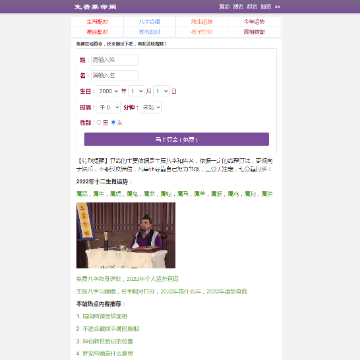
Task: Open the 名字配对打分 link
Action: [x=138, y=291]
